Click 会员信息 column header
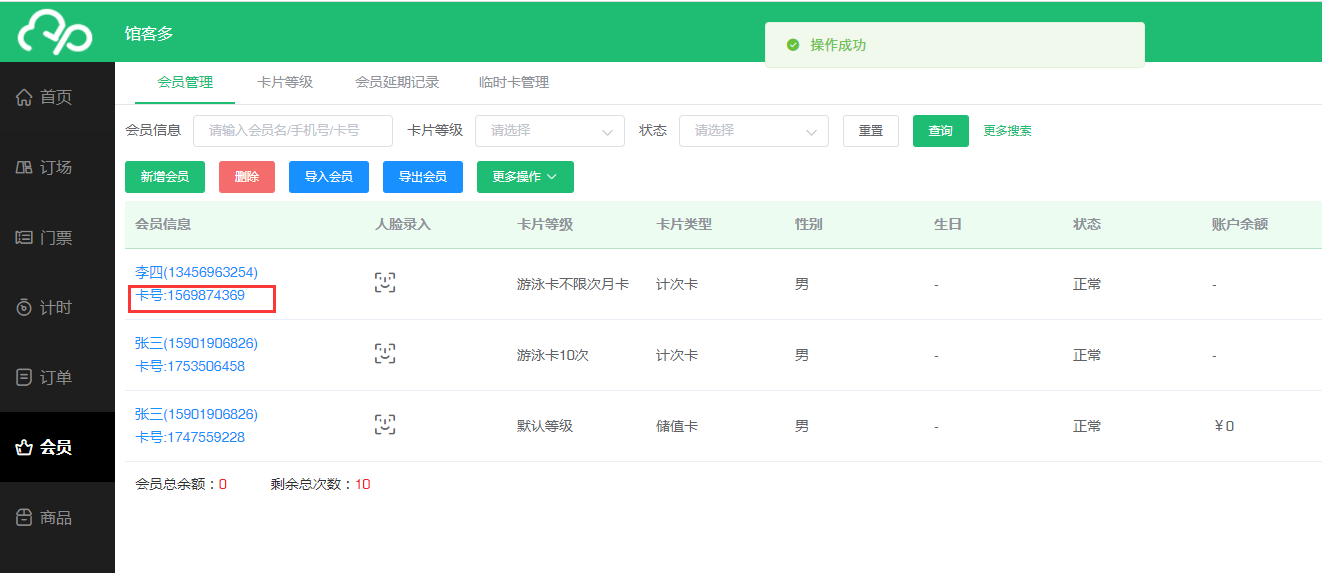 click(x=163, y=224)
